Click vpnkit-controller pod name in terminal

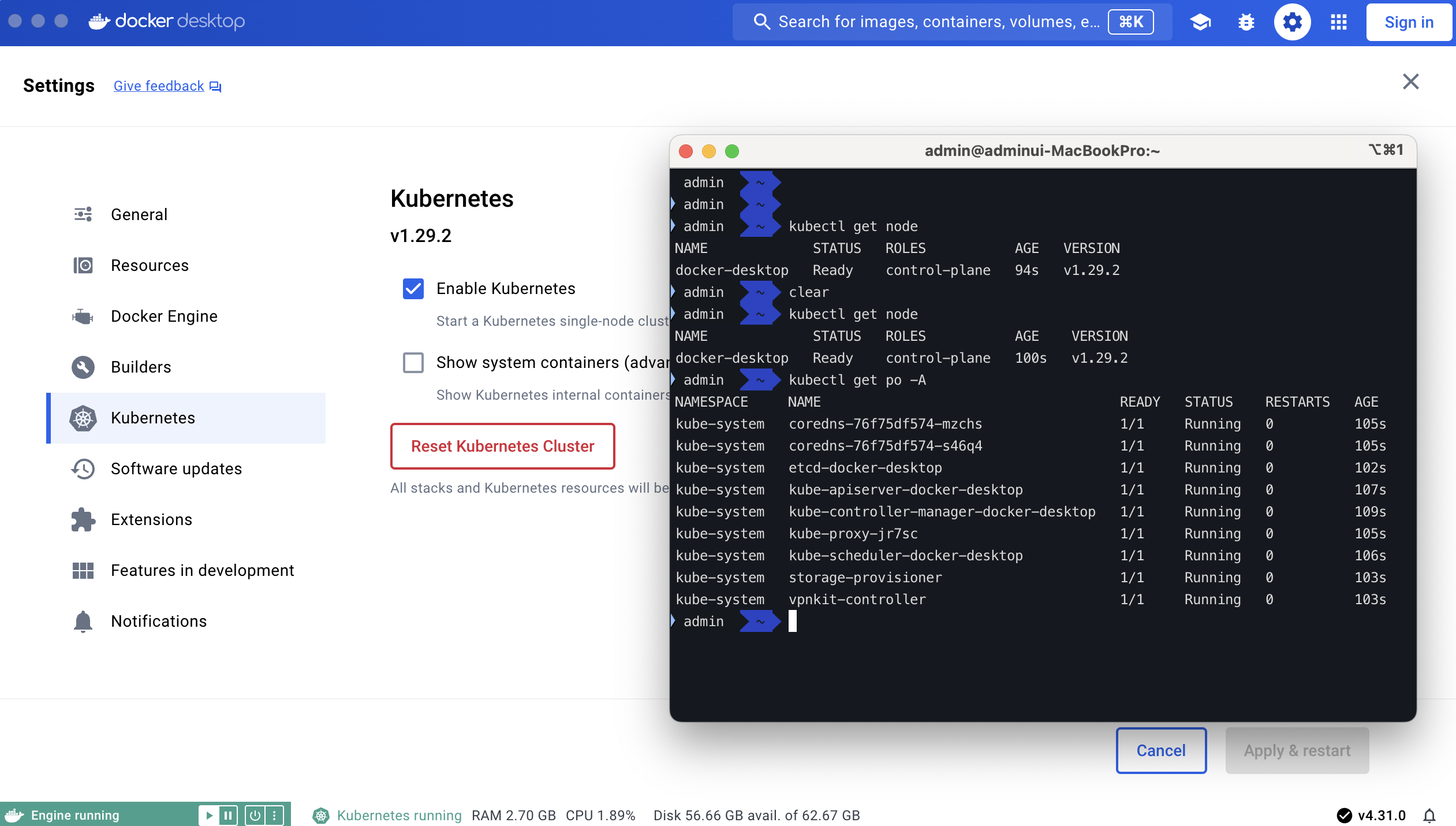click(x=857, y=599)
